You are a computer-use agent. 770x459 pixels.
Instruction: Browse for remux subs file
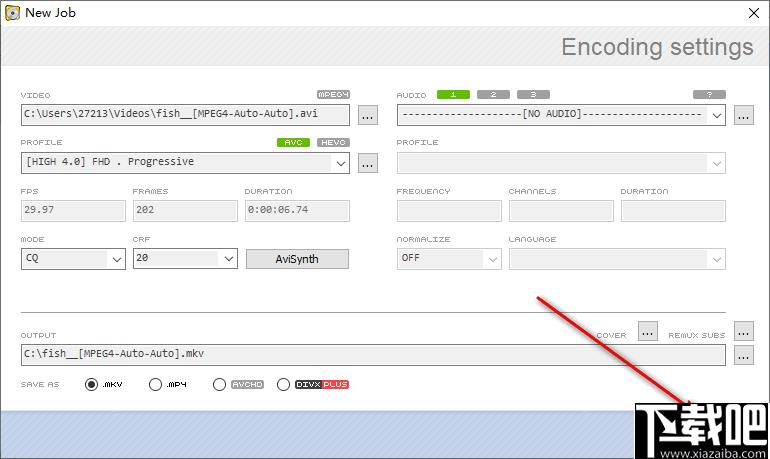pyautogui.click(x=743, y=331)
